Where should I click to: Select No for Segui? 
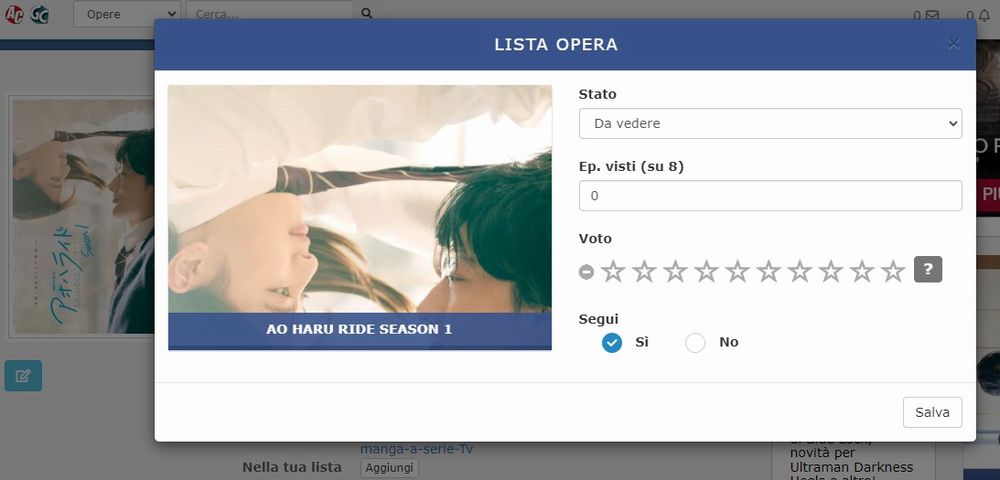point(695,343)
